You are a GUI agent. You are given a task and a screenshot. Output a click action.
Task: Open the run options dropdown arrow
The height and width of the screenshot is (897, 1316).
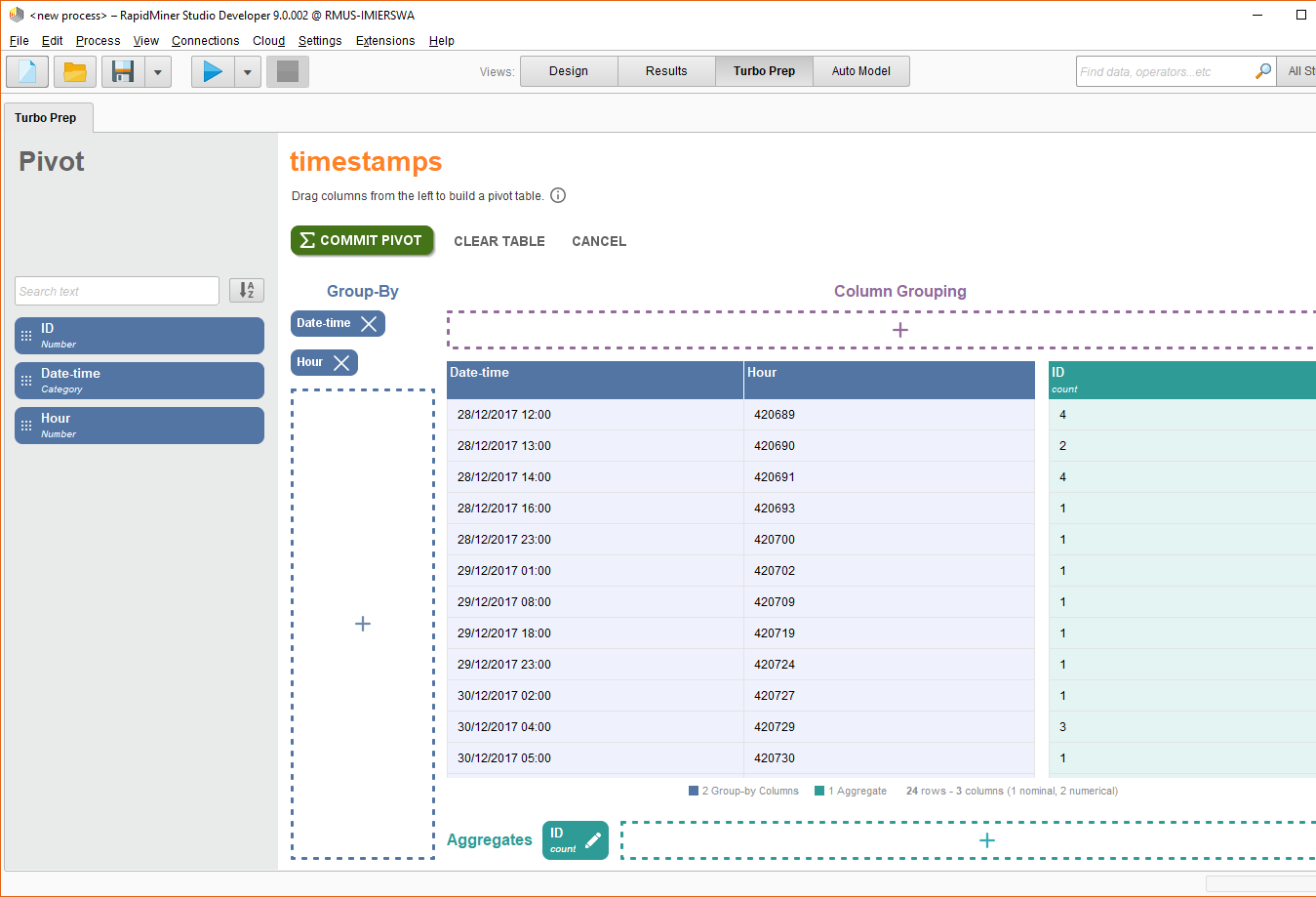click(248, 71)
